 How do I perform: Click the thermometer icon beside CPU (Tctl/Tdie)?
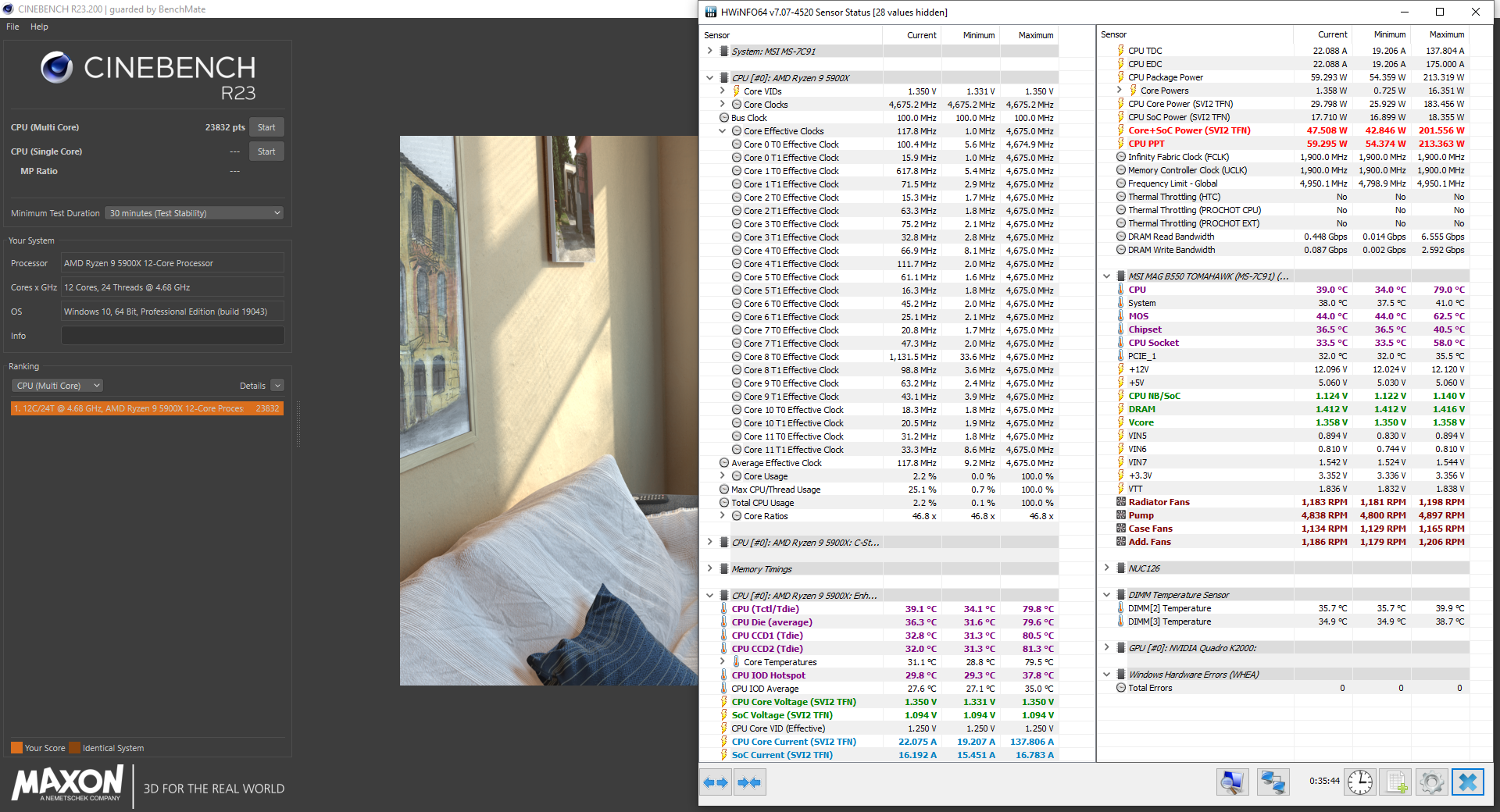(x=724, y=609)
